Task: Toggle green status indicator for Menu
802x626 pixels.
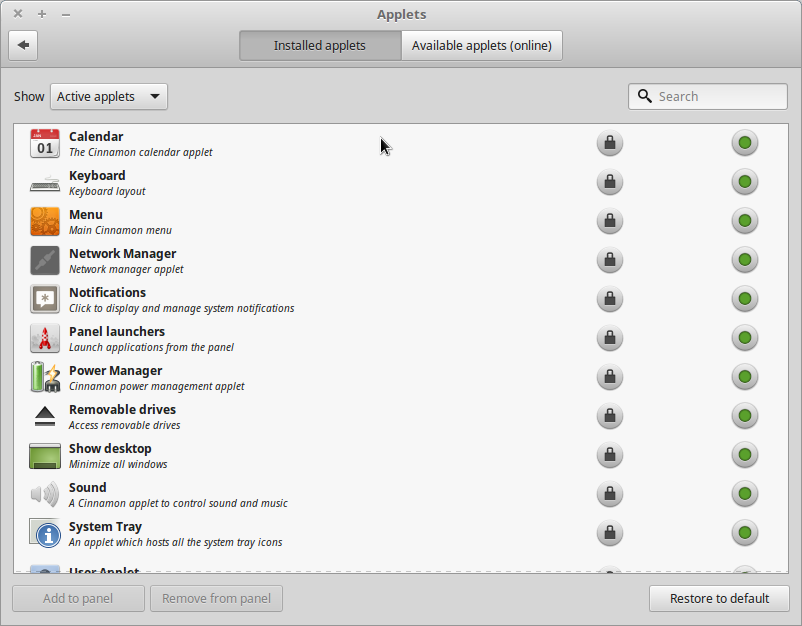Action: coord(745,221)
